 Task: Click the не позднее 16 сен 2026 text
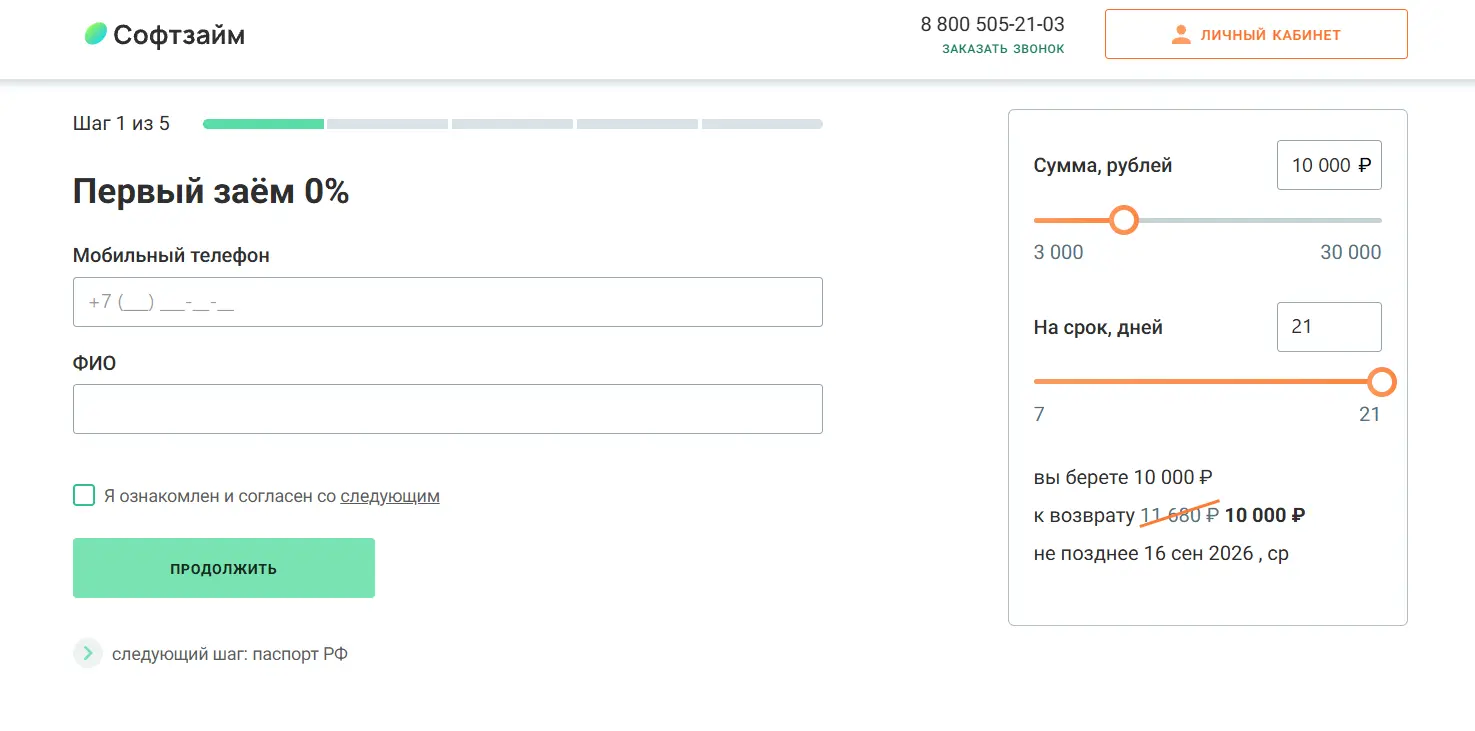click(x=1161, y=553)
